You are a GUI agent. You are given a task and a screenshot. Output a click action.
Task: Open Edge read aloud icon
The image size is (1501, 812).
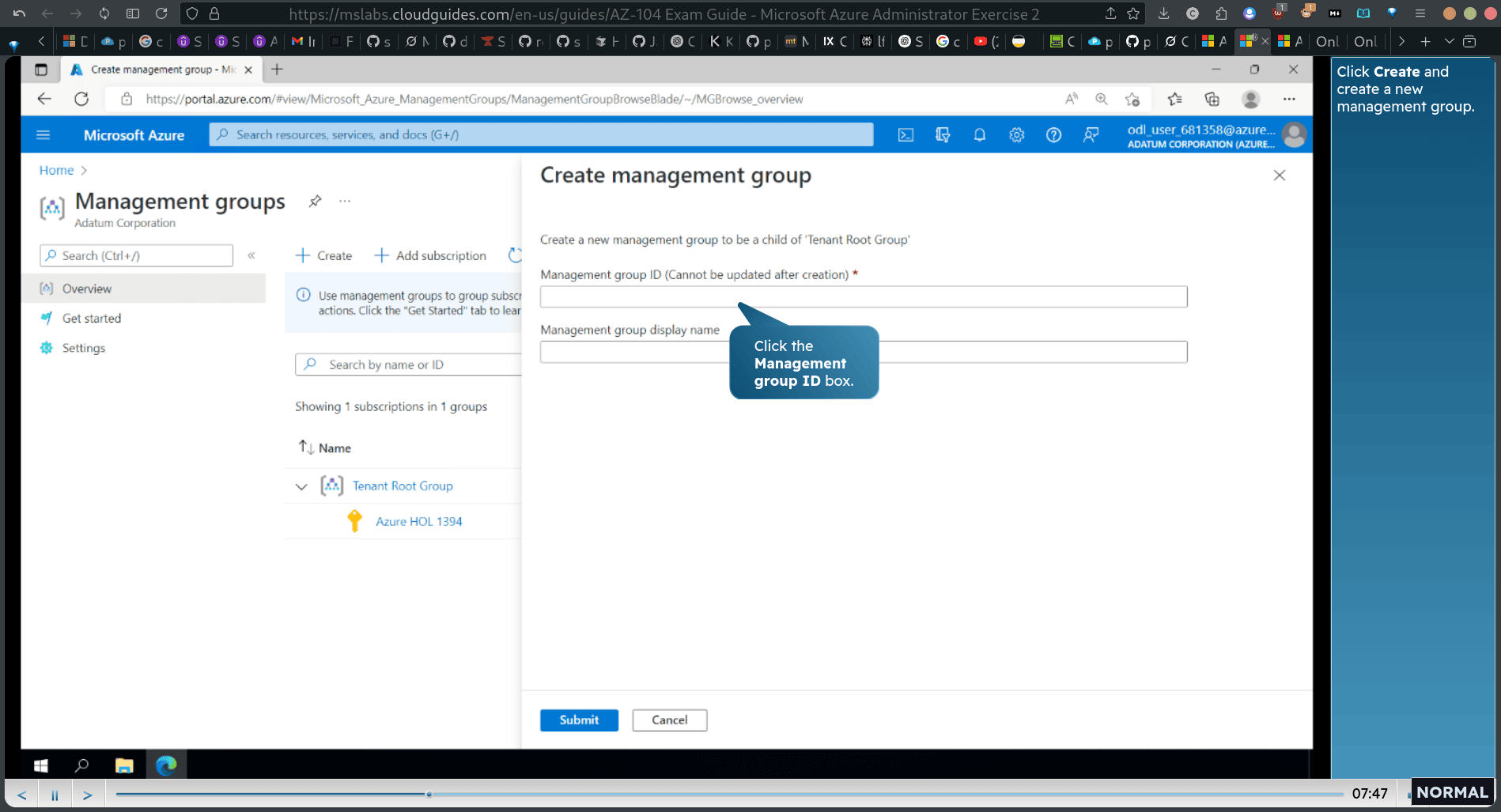coord(1072,99)
